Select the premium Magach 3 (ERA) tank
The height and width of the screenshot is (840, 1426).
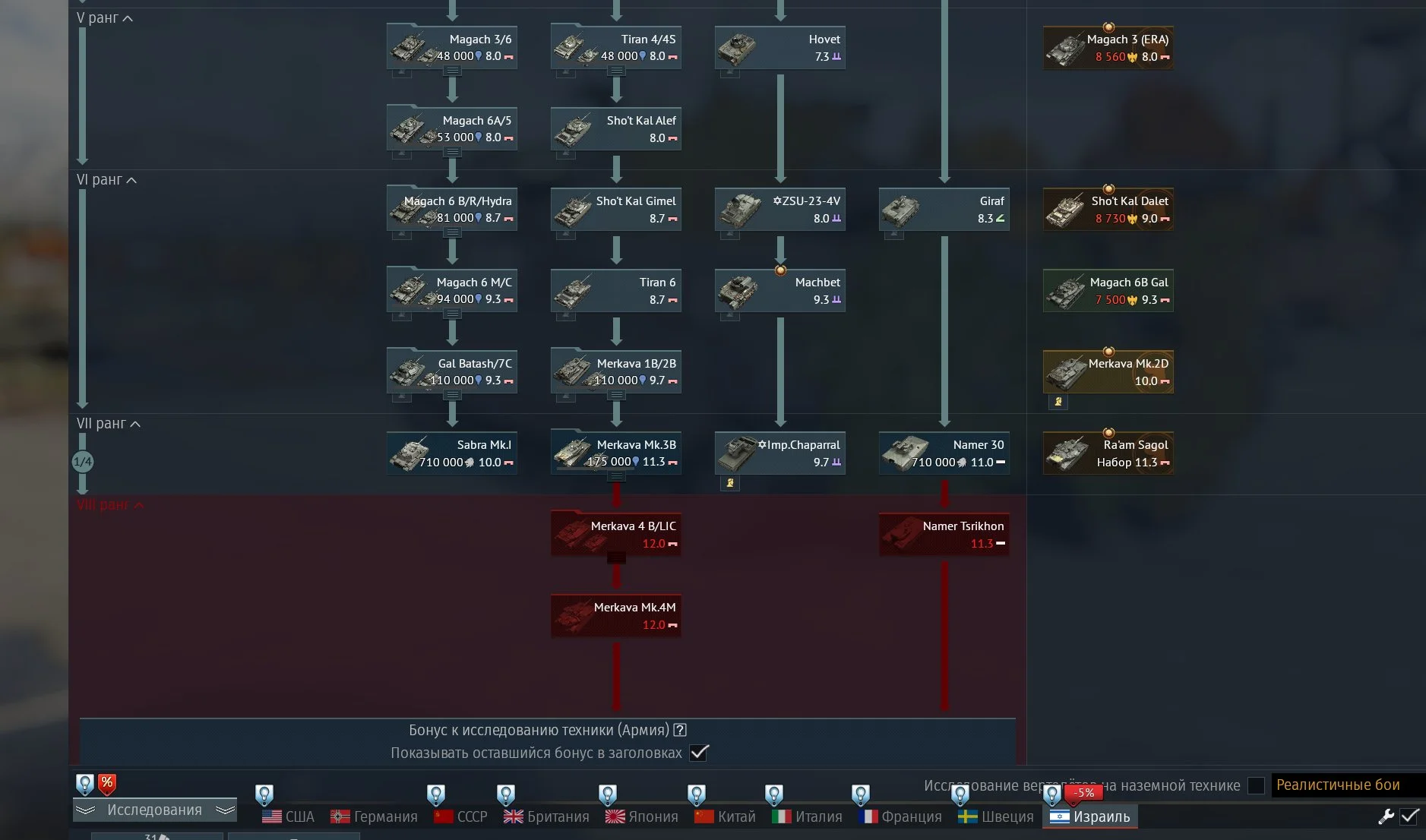[x=1108, y=48]
